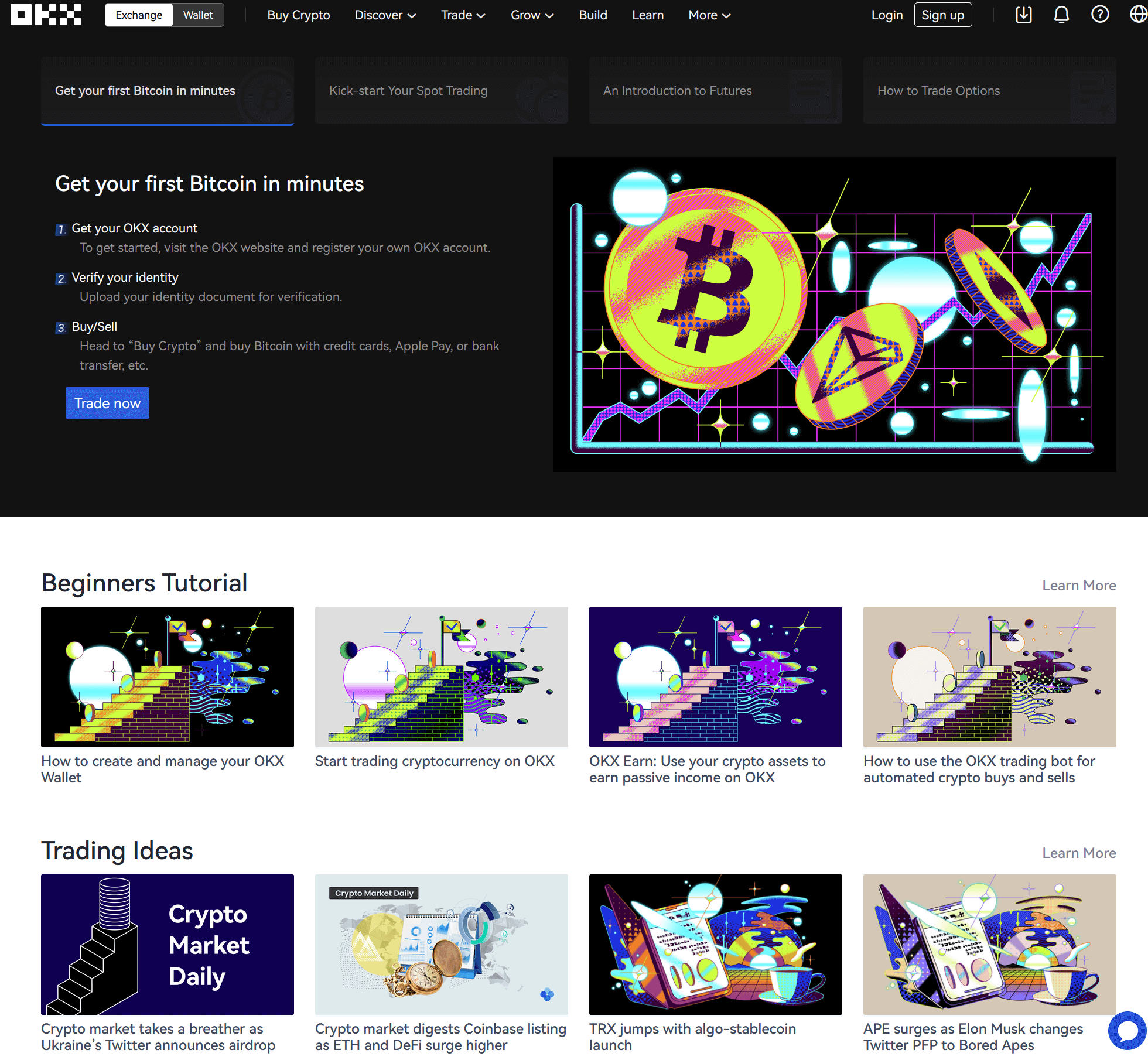This screenshot has width=1148, height=1060.
Task: Click Learn More beside Beginners Tutorial
Action: click(x=1079, y=585)
